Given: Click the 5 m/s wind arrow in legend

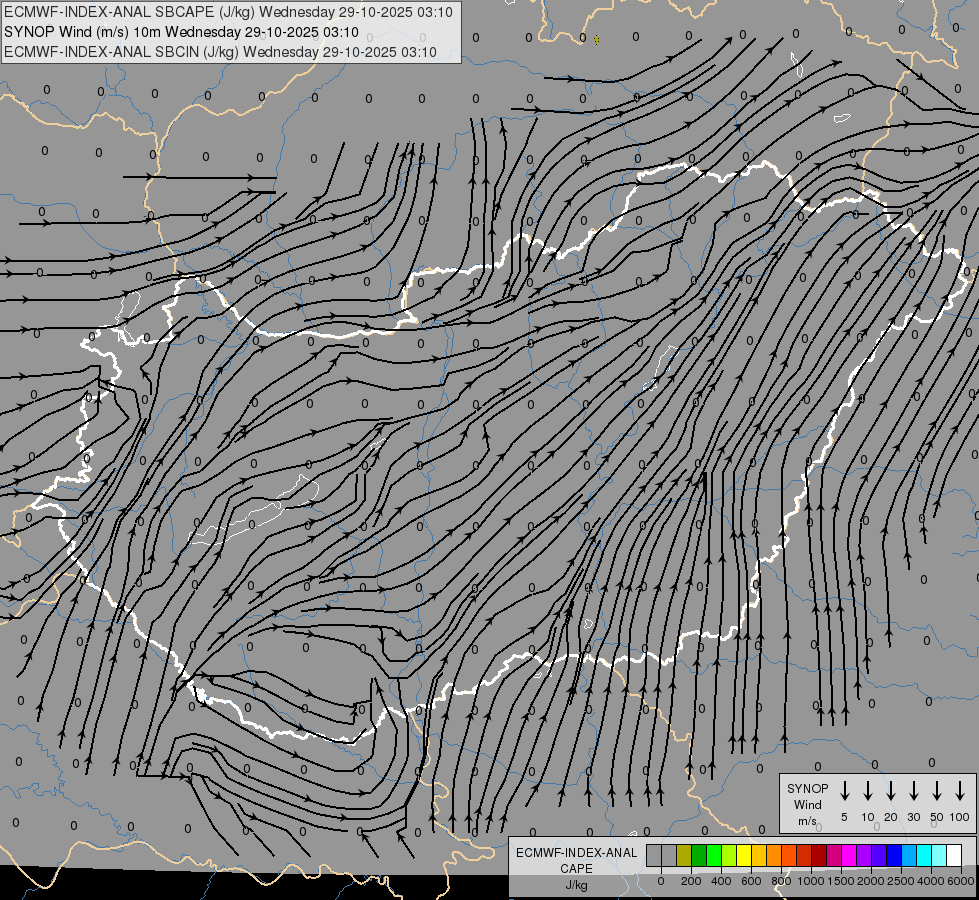Looking at the screenshot, I should coord(844,791).
